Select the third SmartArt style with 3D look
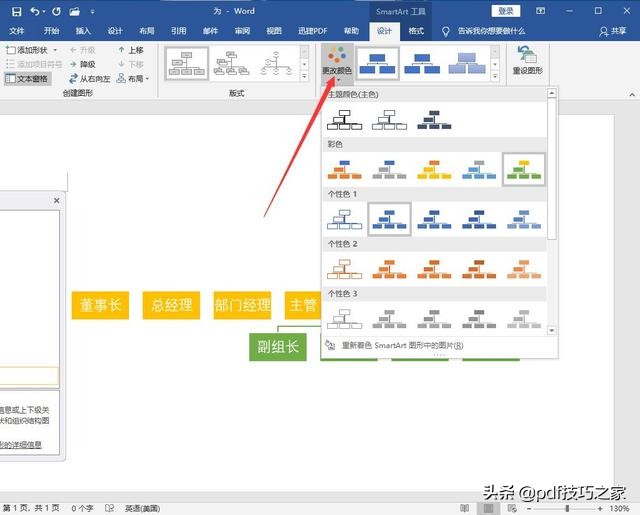The width and height of the screenshot is (640, 515). point(467,63)
